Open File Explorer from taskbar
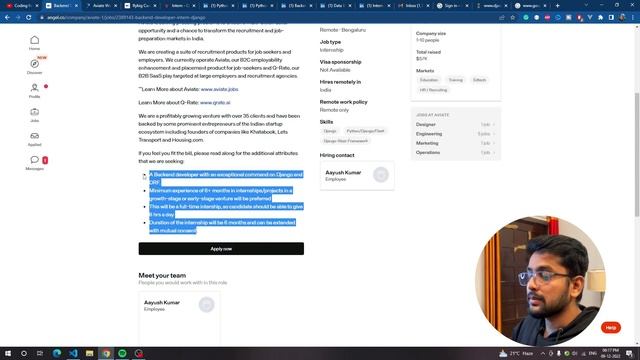 pyautogui.click(x=89, y=353)
